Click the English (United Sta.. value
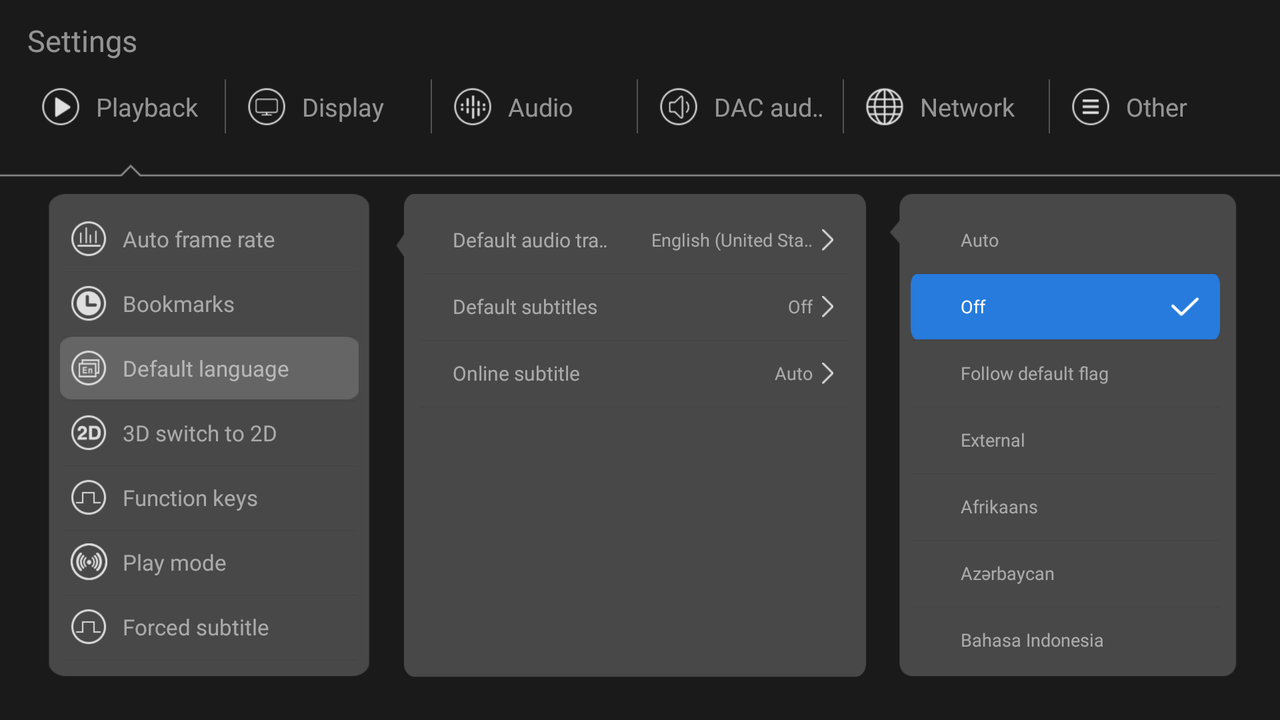Viewport: 1280px width, 720px height. click(732, 240)
